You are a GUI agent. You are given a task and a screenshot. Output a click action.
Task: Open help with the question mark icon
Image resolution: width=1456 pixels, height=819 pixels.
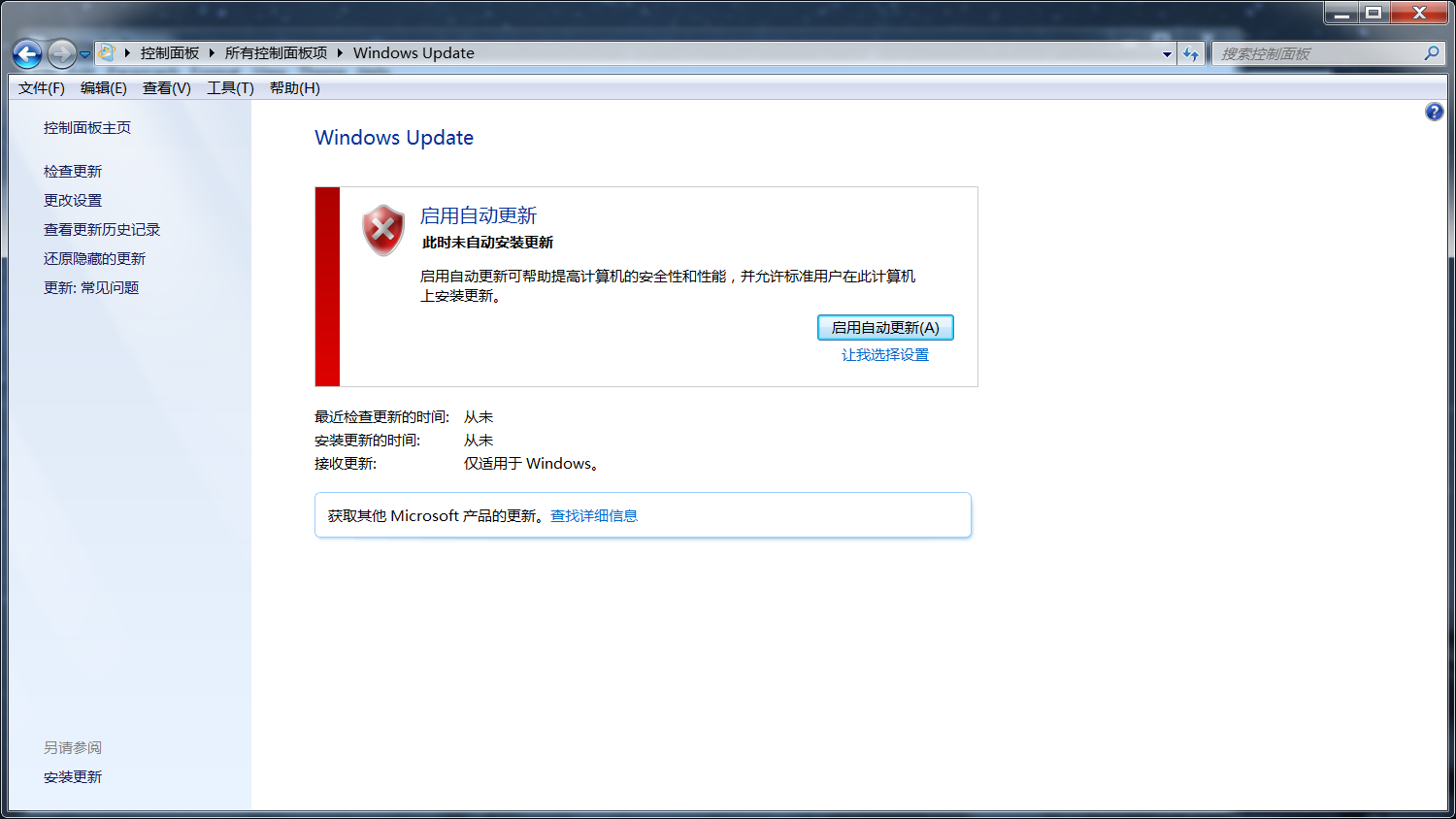1434,113
